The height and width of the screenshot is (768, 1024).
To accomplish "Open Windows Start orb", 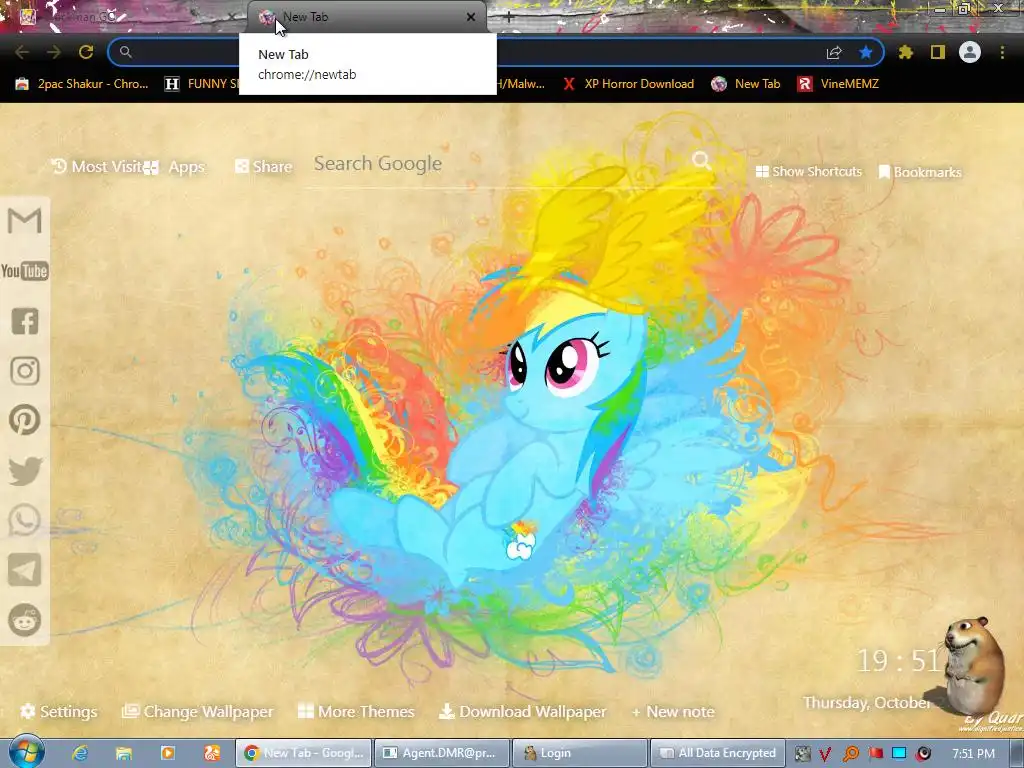I will click(26, 752).
